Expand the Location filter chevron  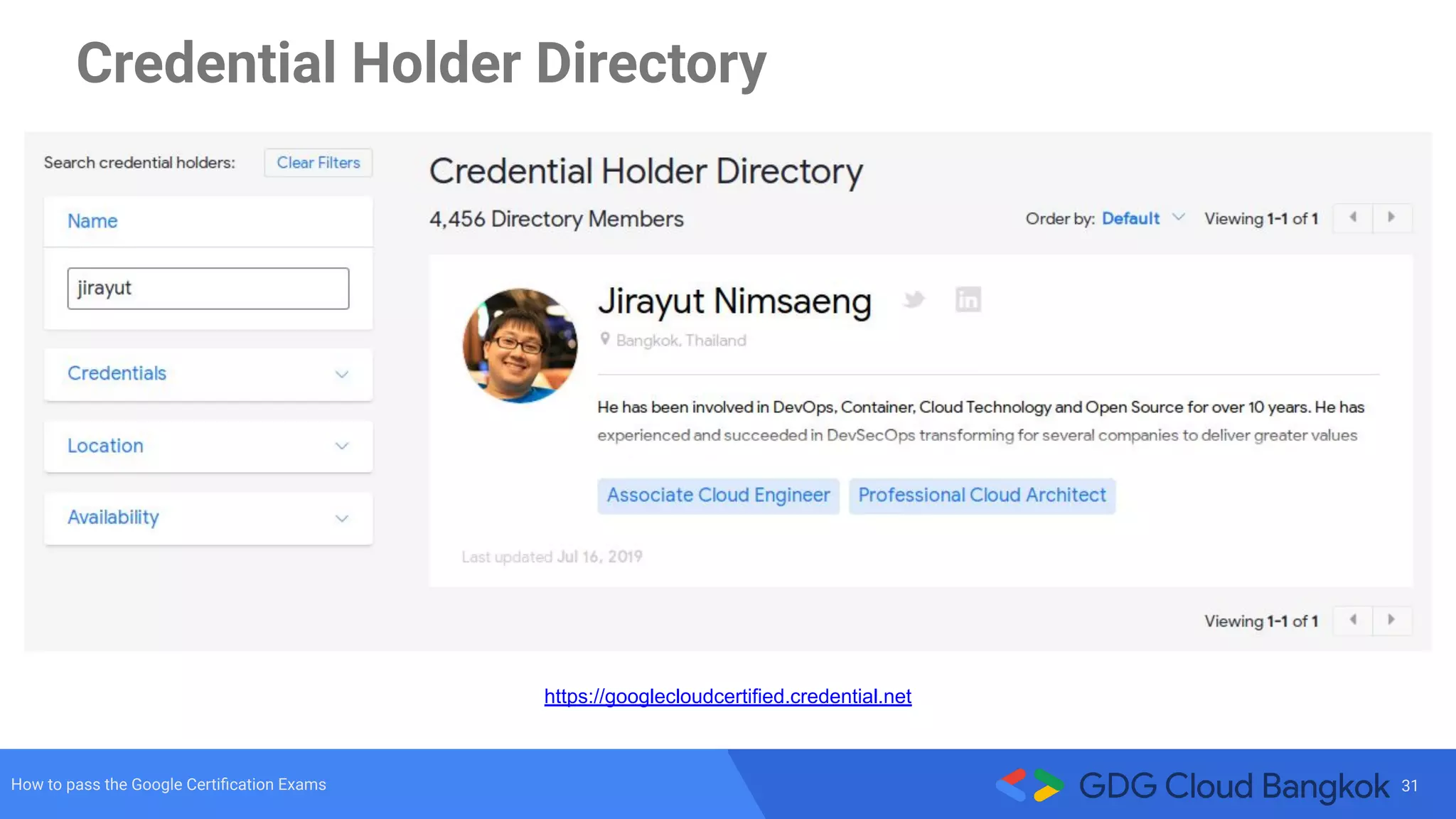tap(342, 446)
